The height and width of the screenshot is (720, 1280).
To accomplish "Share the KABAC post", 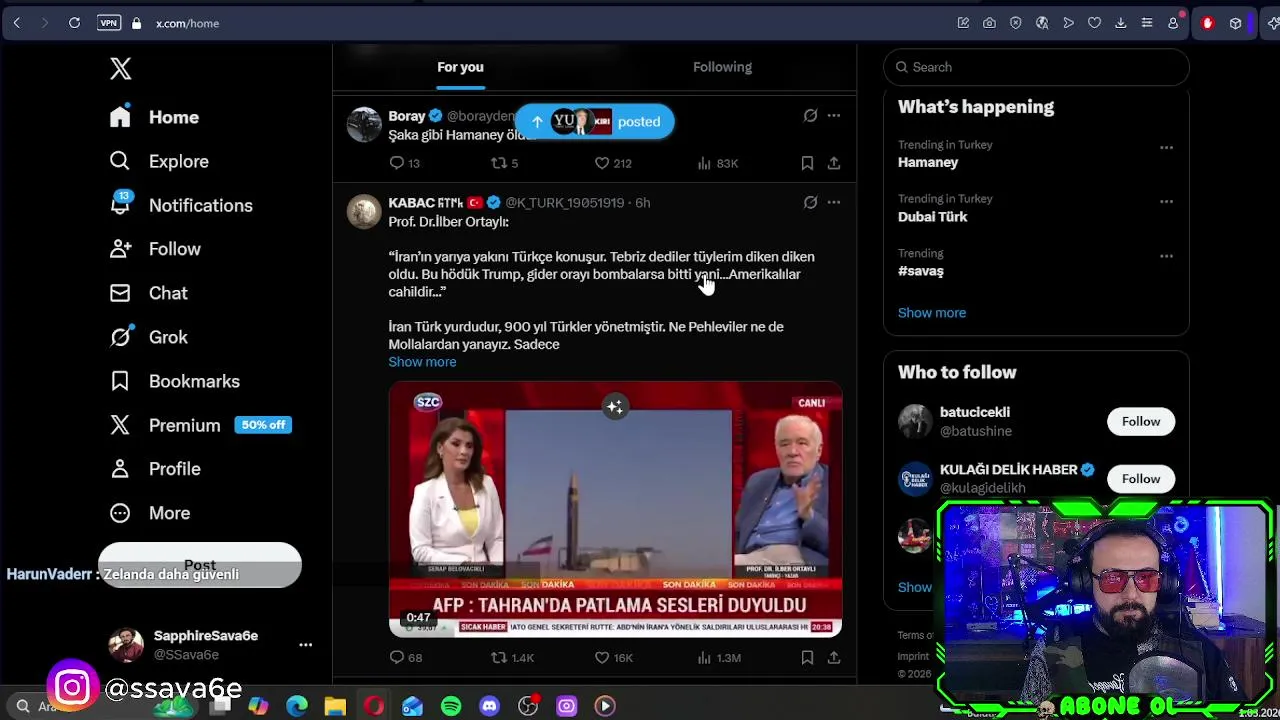I will coord(834,658).
